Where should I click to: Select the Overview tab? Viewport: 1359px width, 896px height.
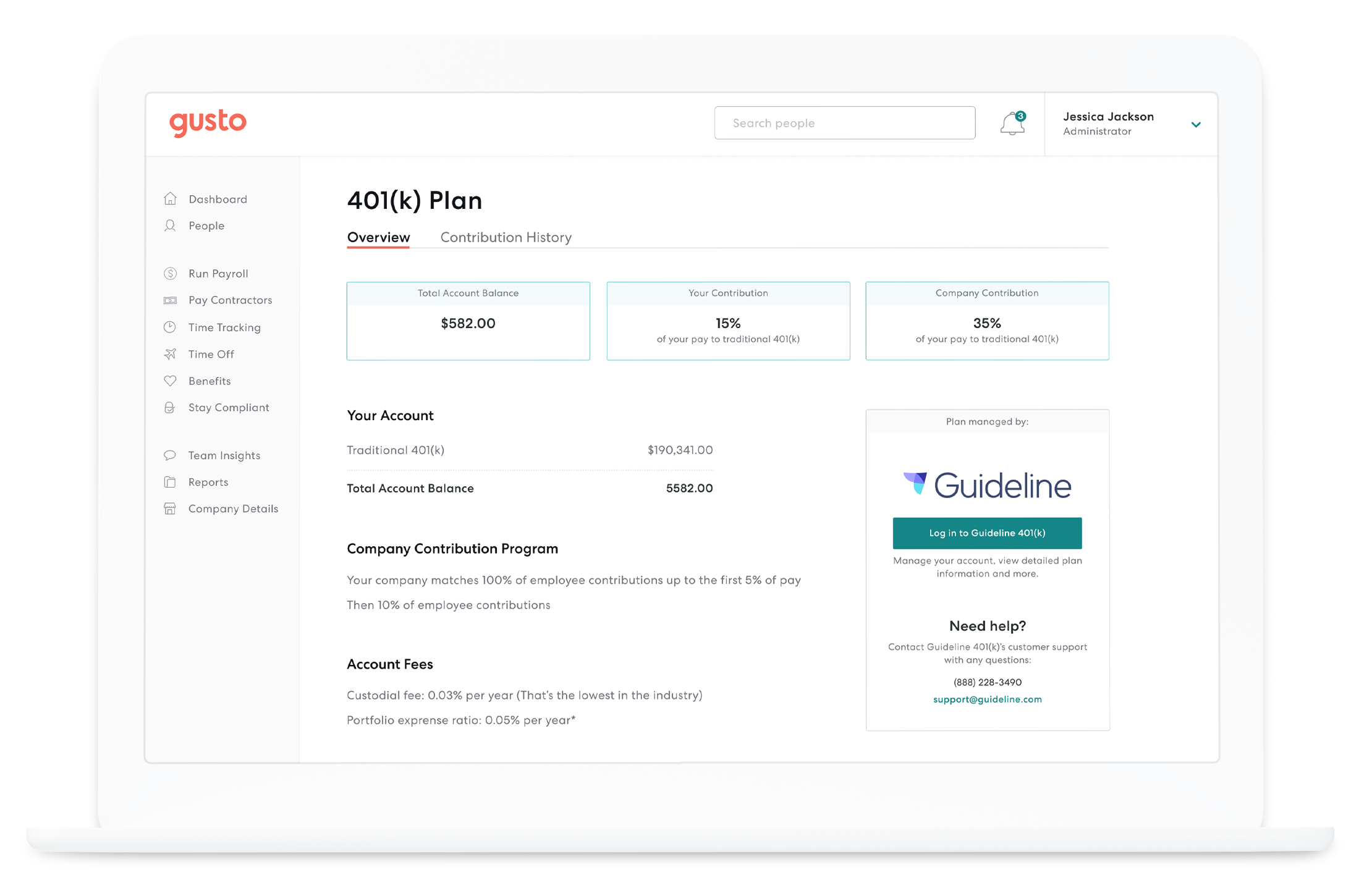[378, 237]
